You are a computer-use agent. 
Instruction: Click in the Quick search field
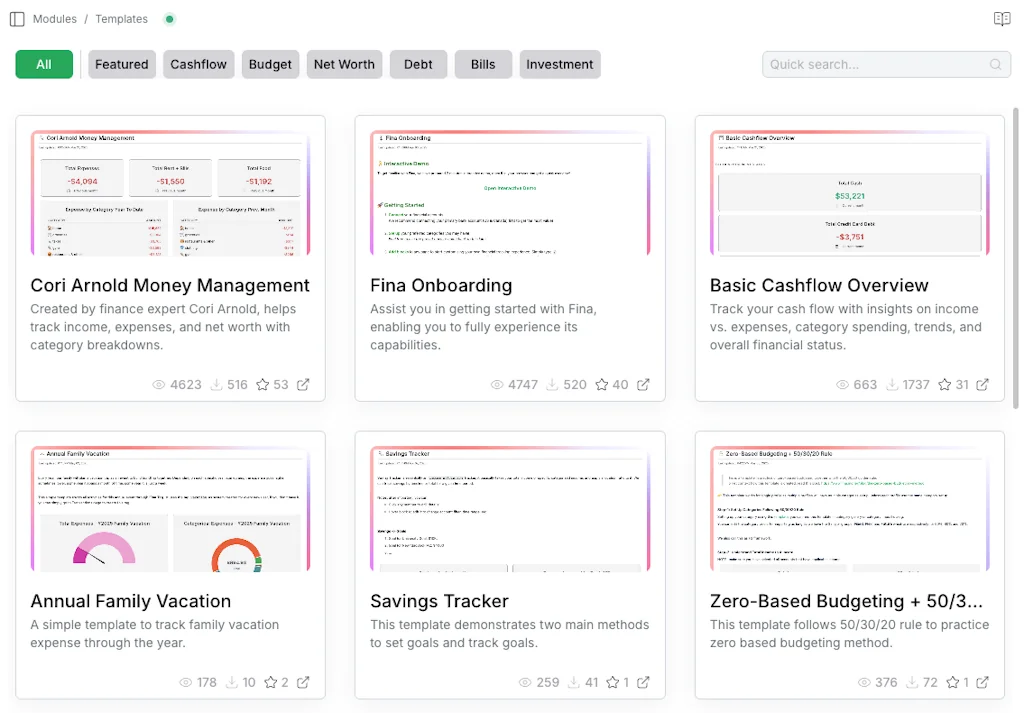(875, 64)
